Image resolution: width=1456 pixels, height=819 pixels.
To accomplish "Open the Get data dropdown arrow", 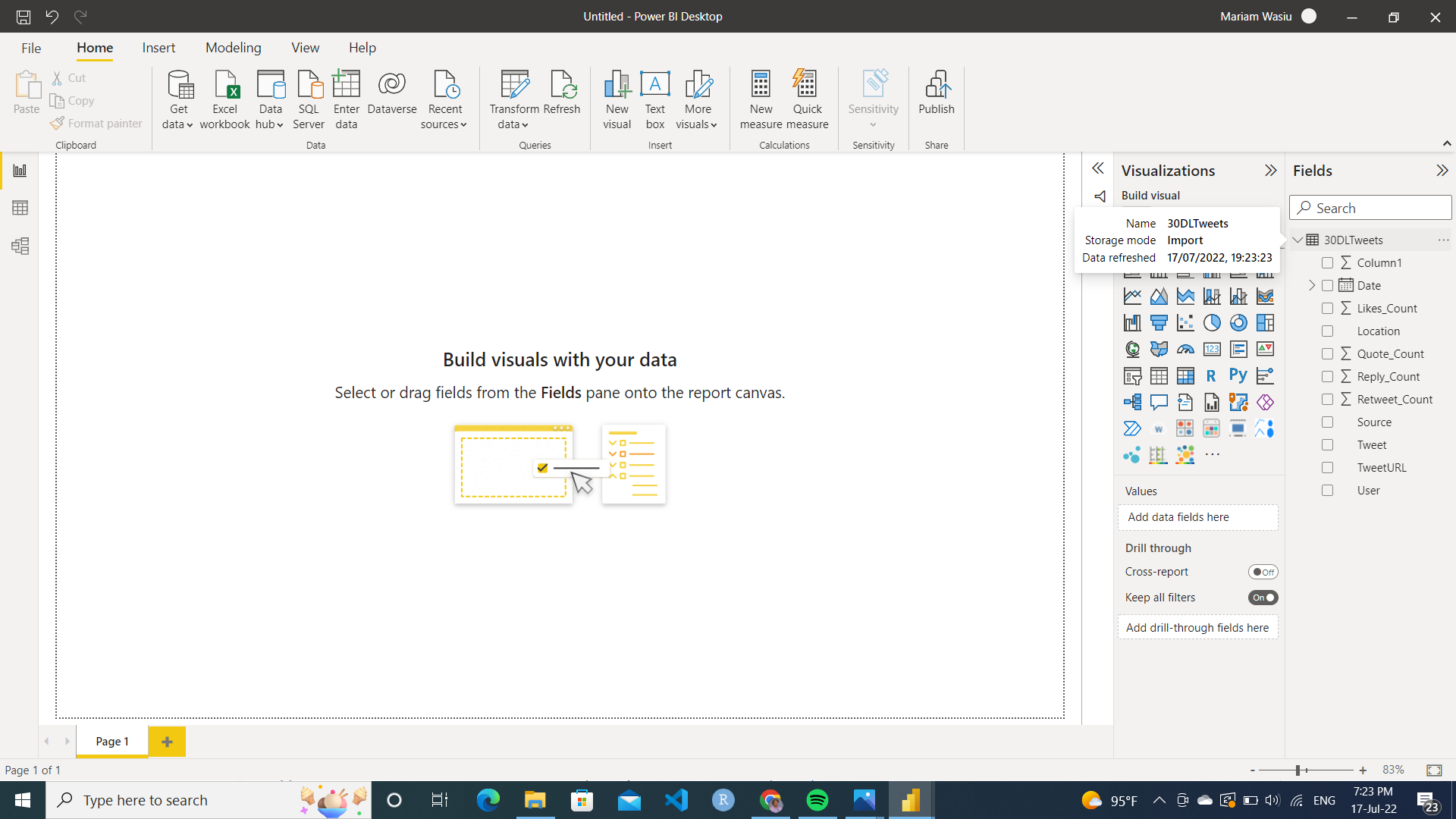I will click(x=189, y=126).
